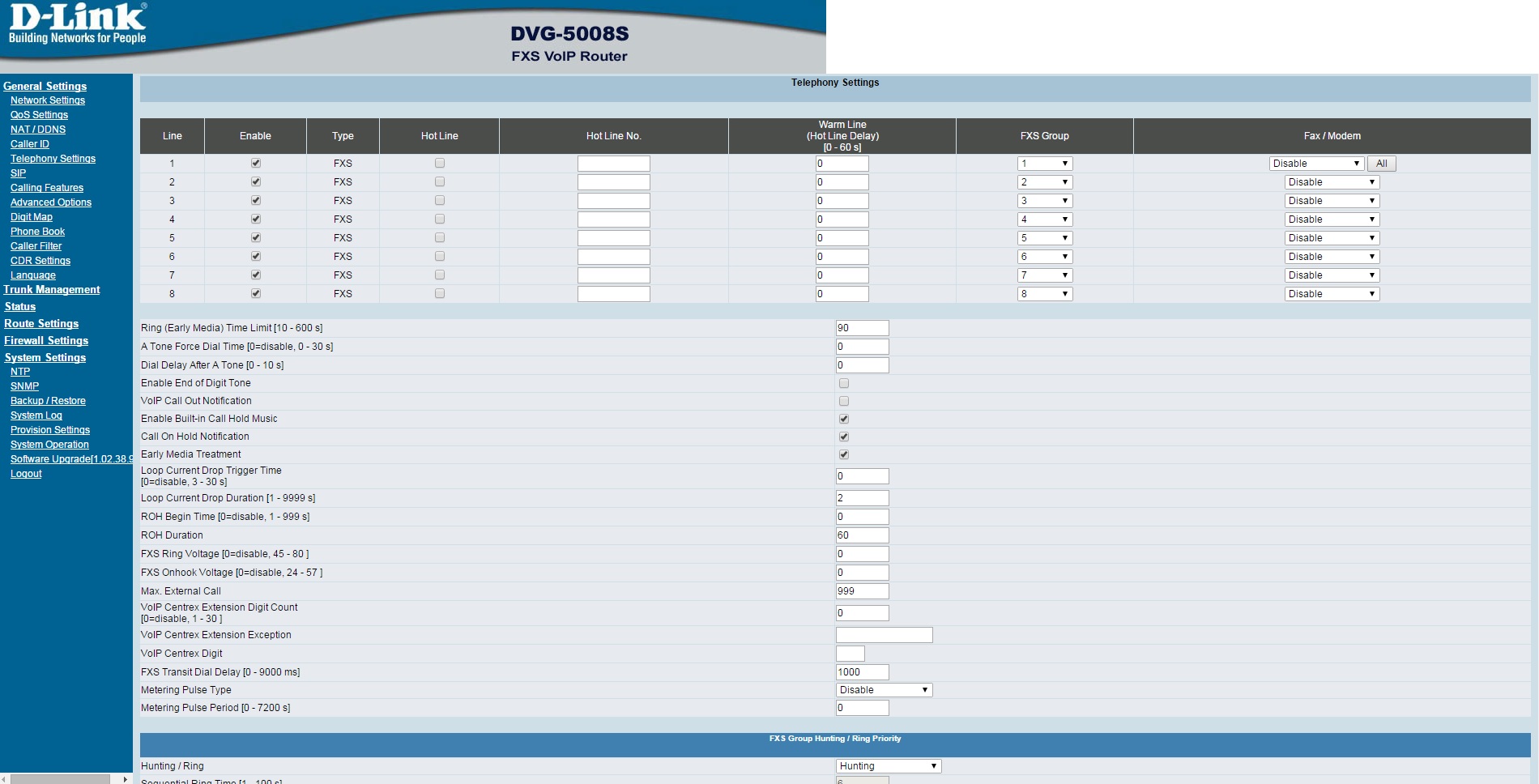Open the Calling Features link

point(47,188)
